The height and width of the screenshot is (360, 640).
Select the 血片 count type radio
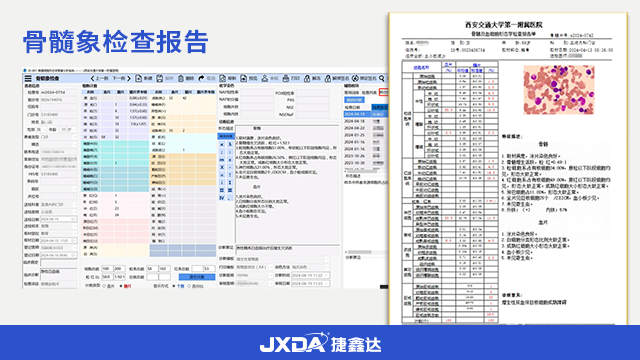click(104, 286)
